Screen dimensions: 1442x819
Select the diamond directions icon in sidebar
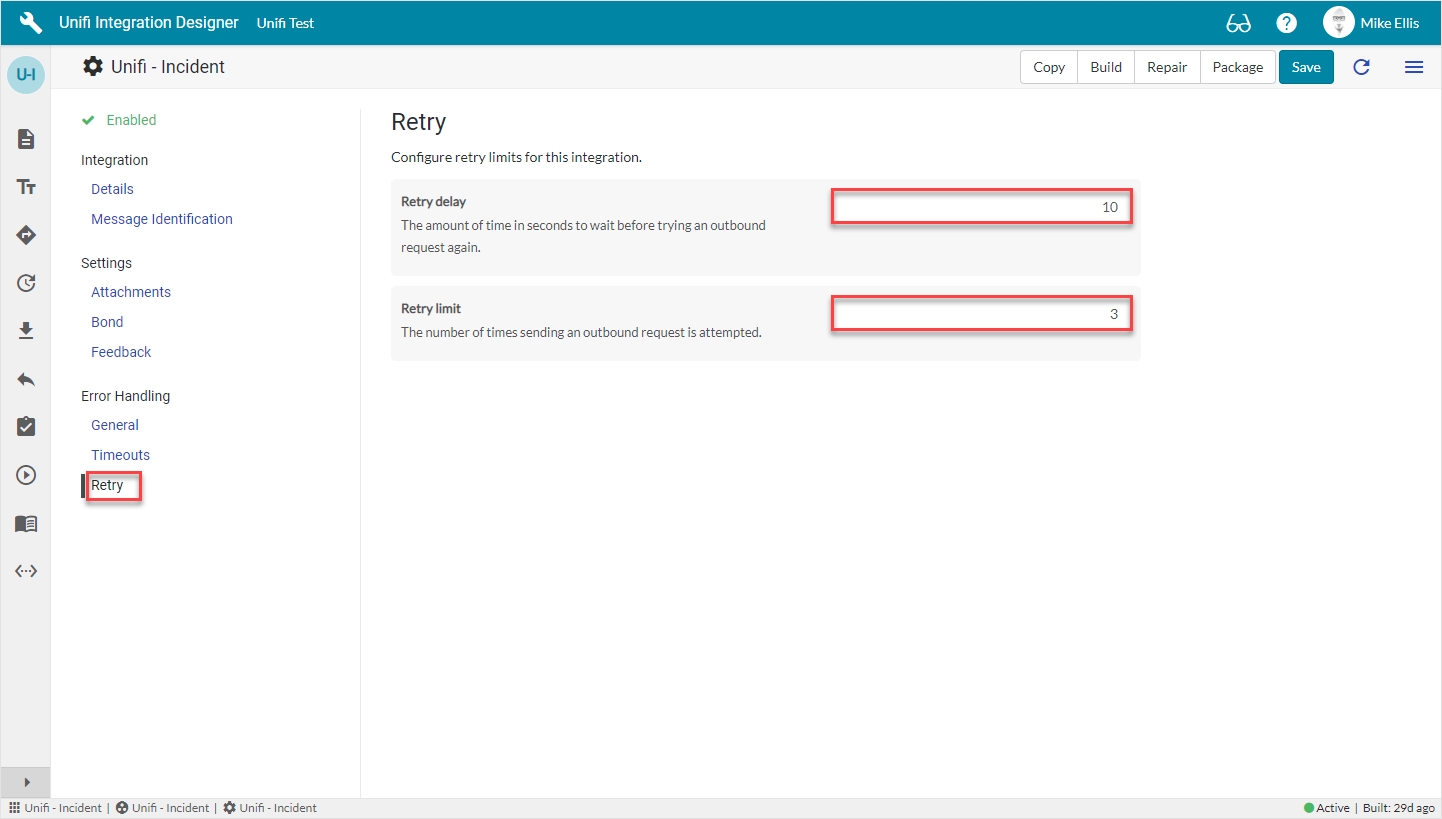pyautogui.click(x=26, y=235)
